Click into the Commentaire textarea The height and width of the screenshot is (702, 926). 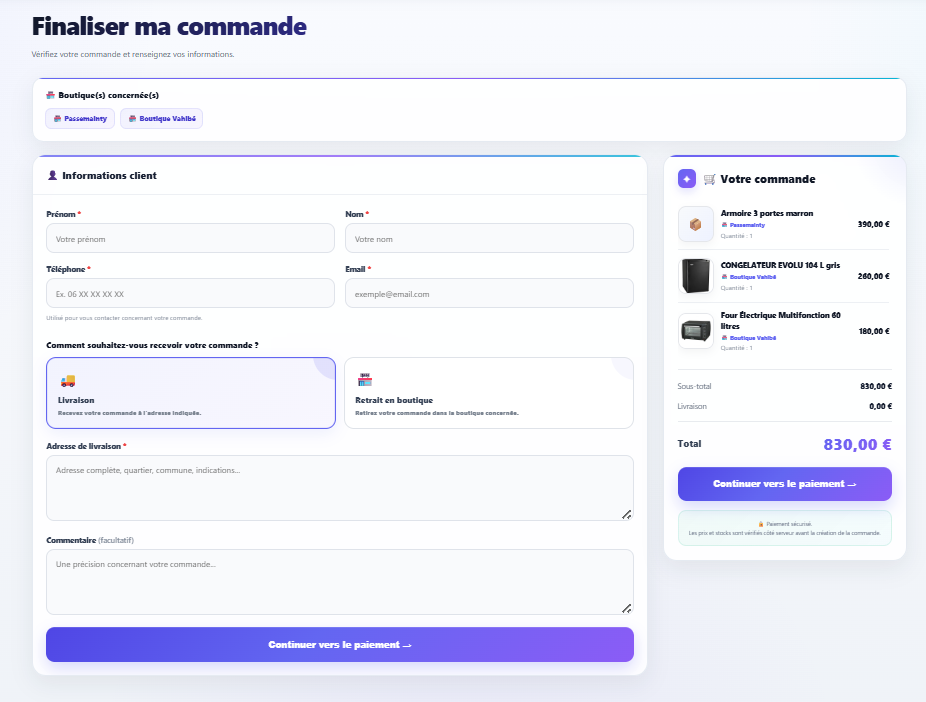pos(340,582)
